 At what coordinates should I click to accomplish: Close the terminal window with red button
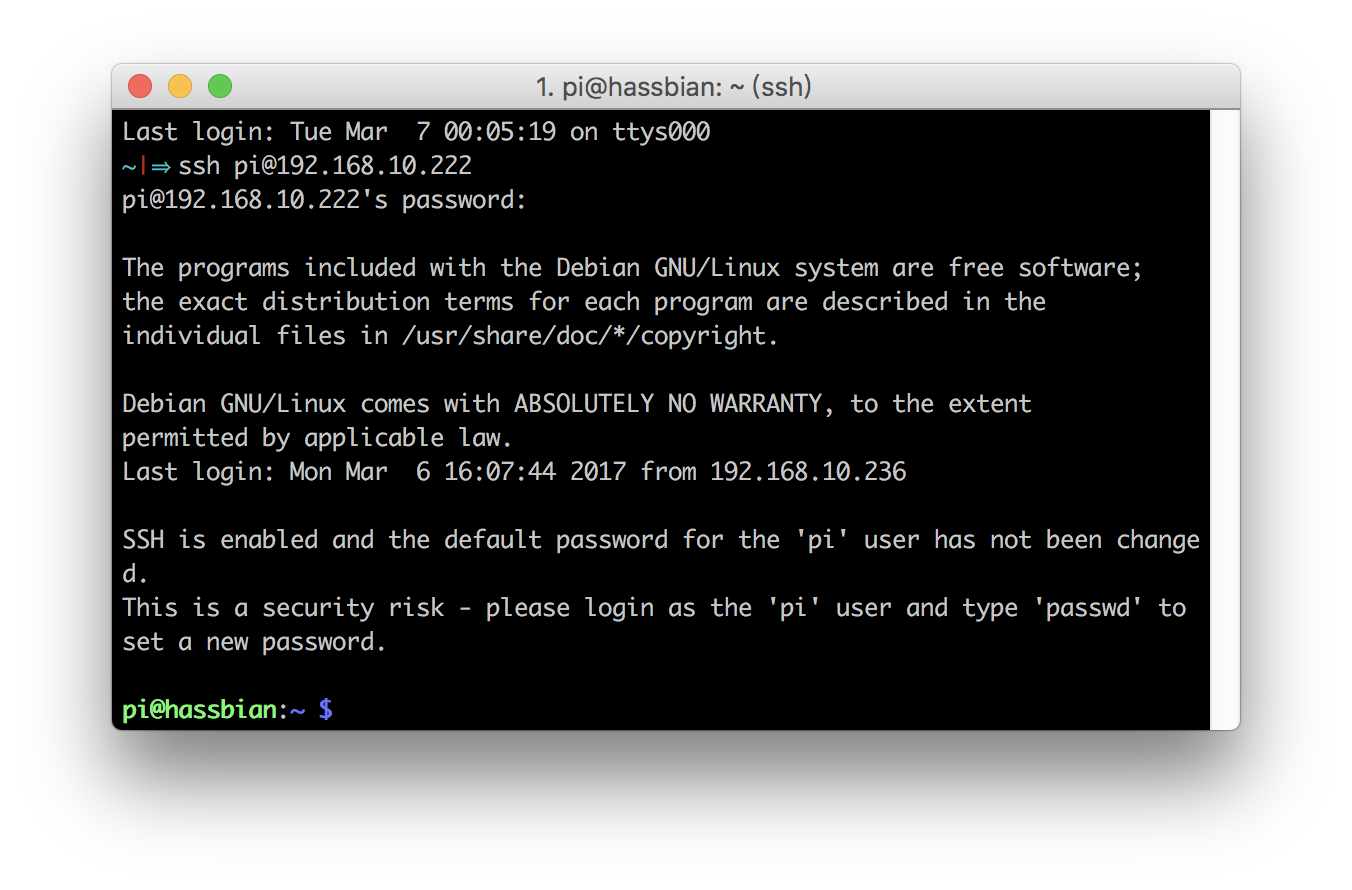click(140, 87)
